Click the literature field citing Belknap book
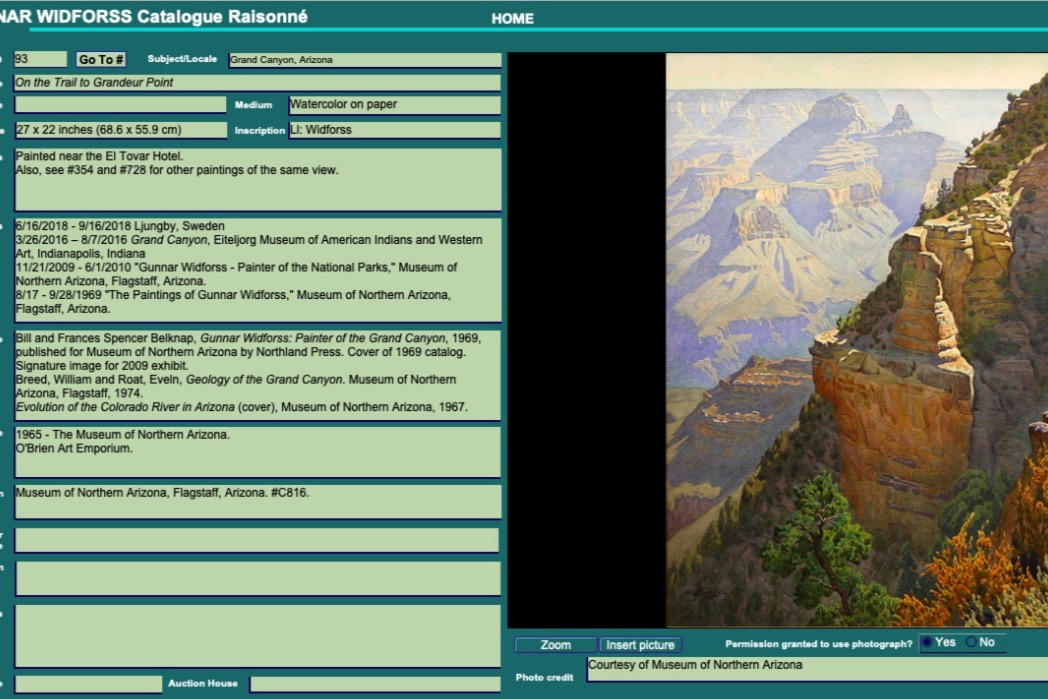 pos(258,375)
